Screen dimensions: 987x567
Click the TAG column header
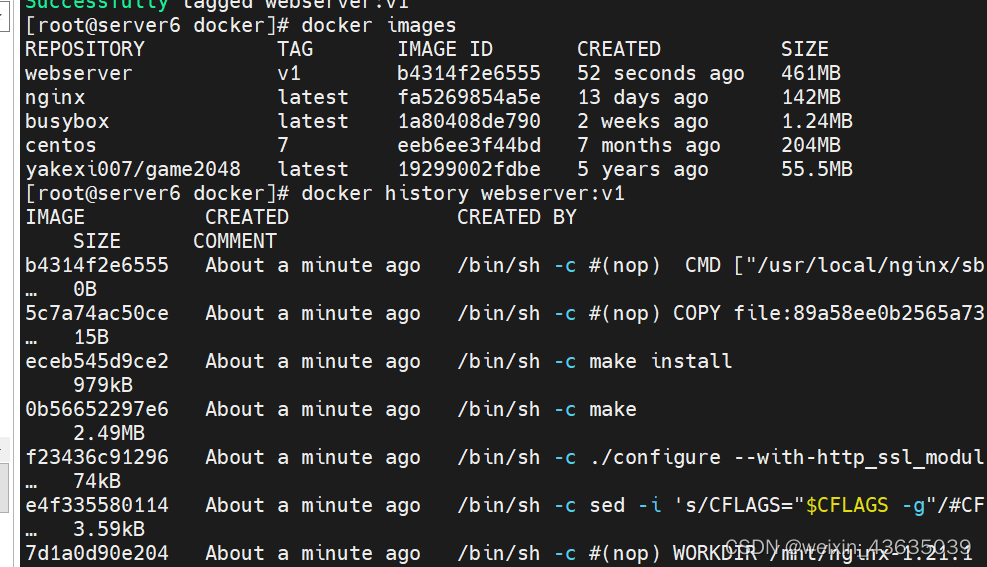pos(295,49)
